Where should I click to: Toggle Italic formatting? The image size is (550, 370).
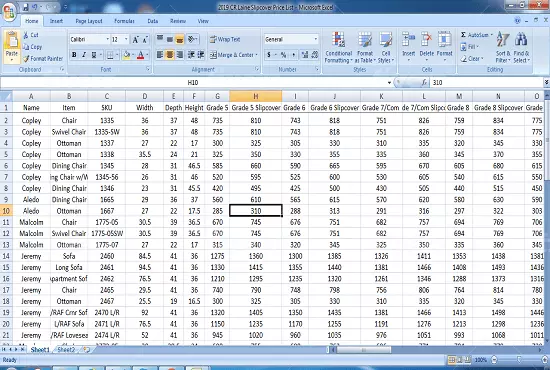click(84, 55)
